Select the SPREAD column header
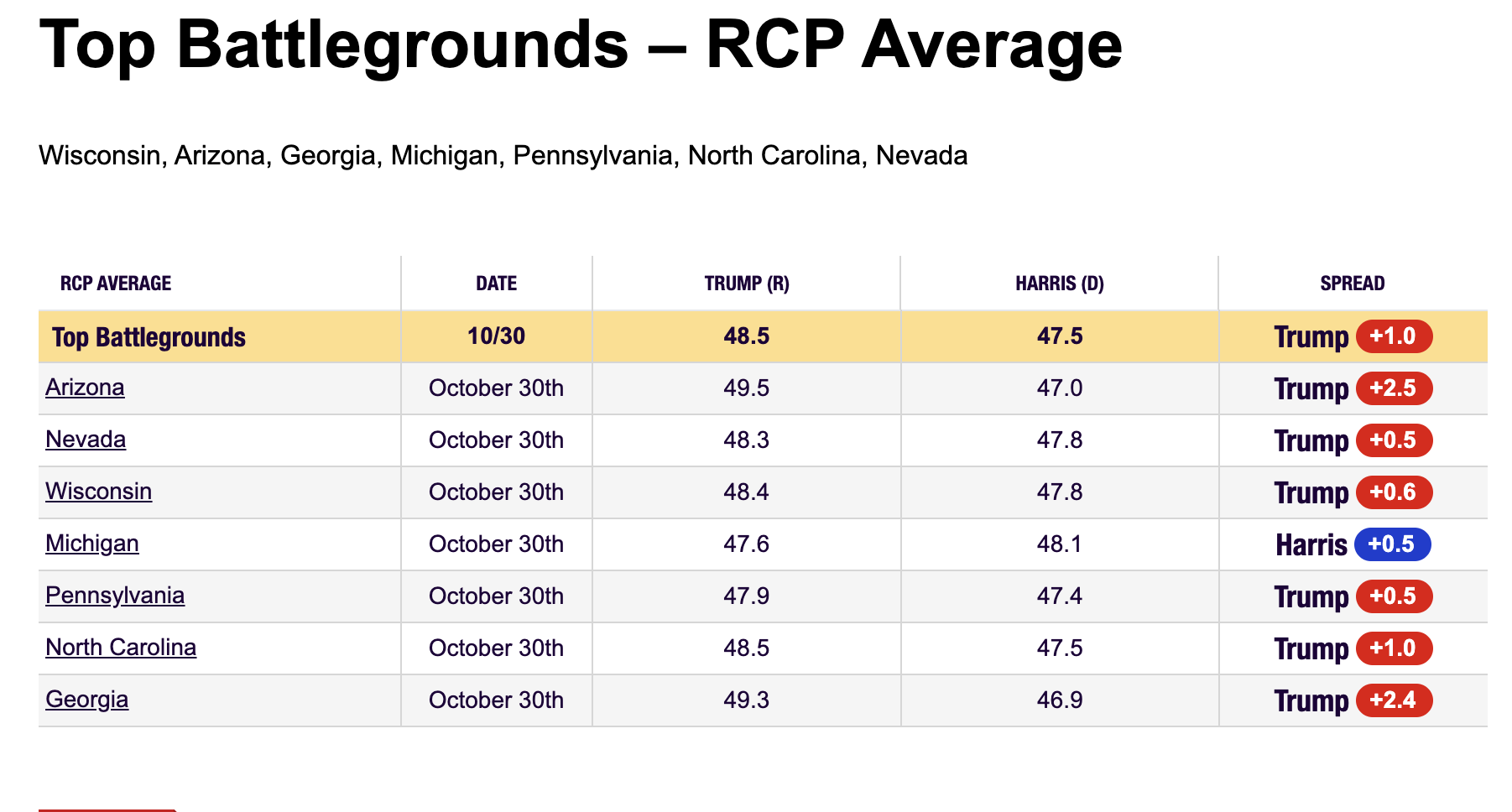This screenshot has width=1512, height=812. pos(1353,284)
